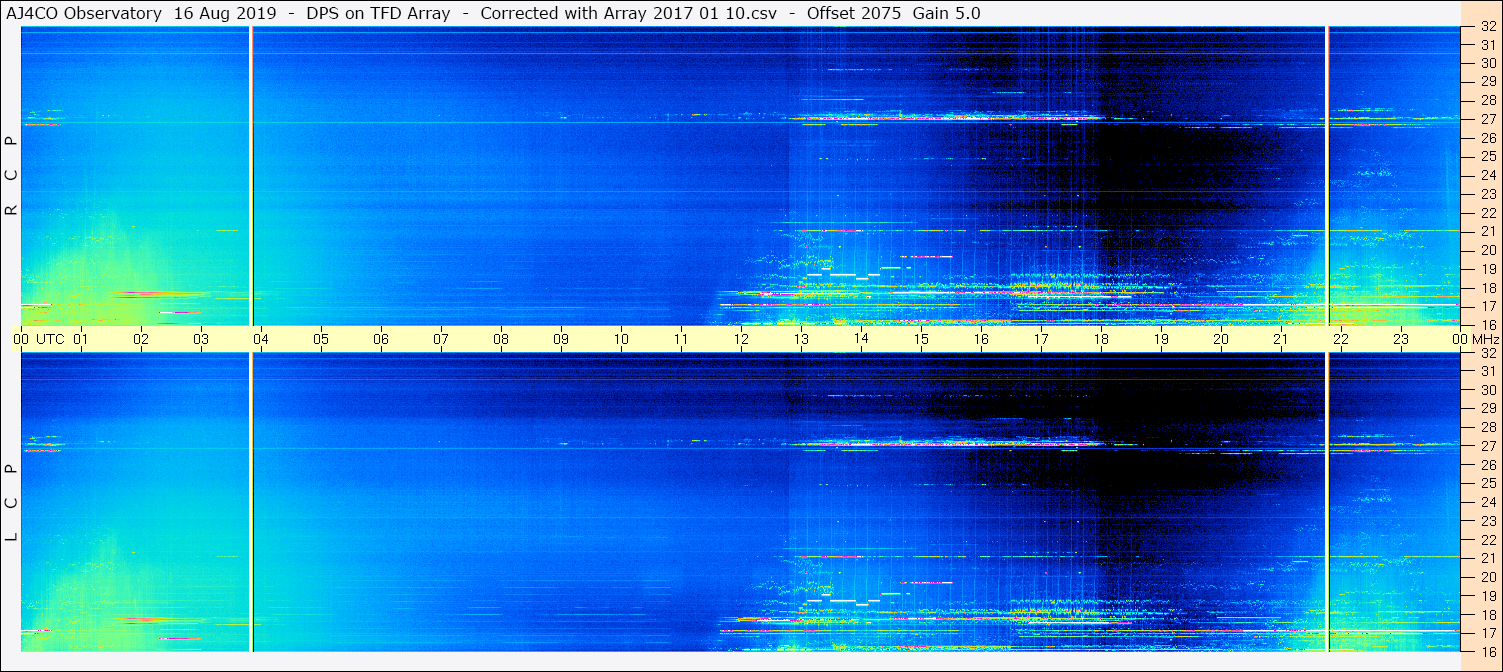Click hour "22" on the UTC time axis
This screenshot has height=672, width=1503.
click(x=1341, y=339)
